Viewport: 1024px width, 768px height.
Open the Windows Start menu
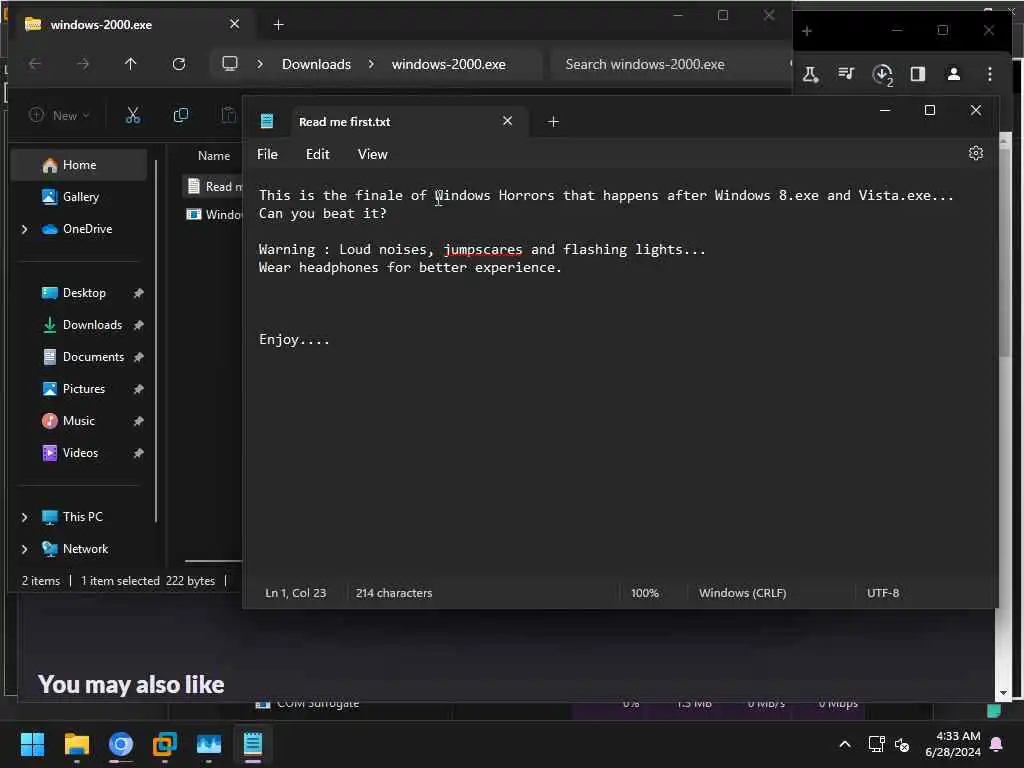coord(32,744)
